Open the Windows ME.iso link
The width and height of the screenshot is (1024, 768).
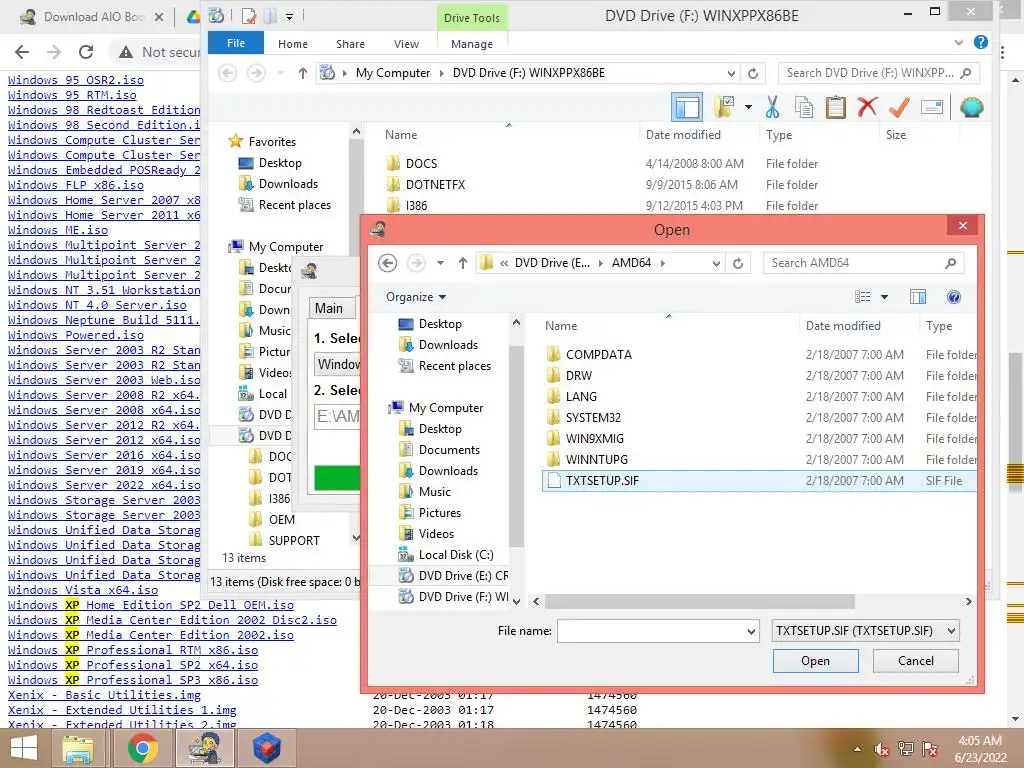point(58,230)
